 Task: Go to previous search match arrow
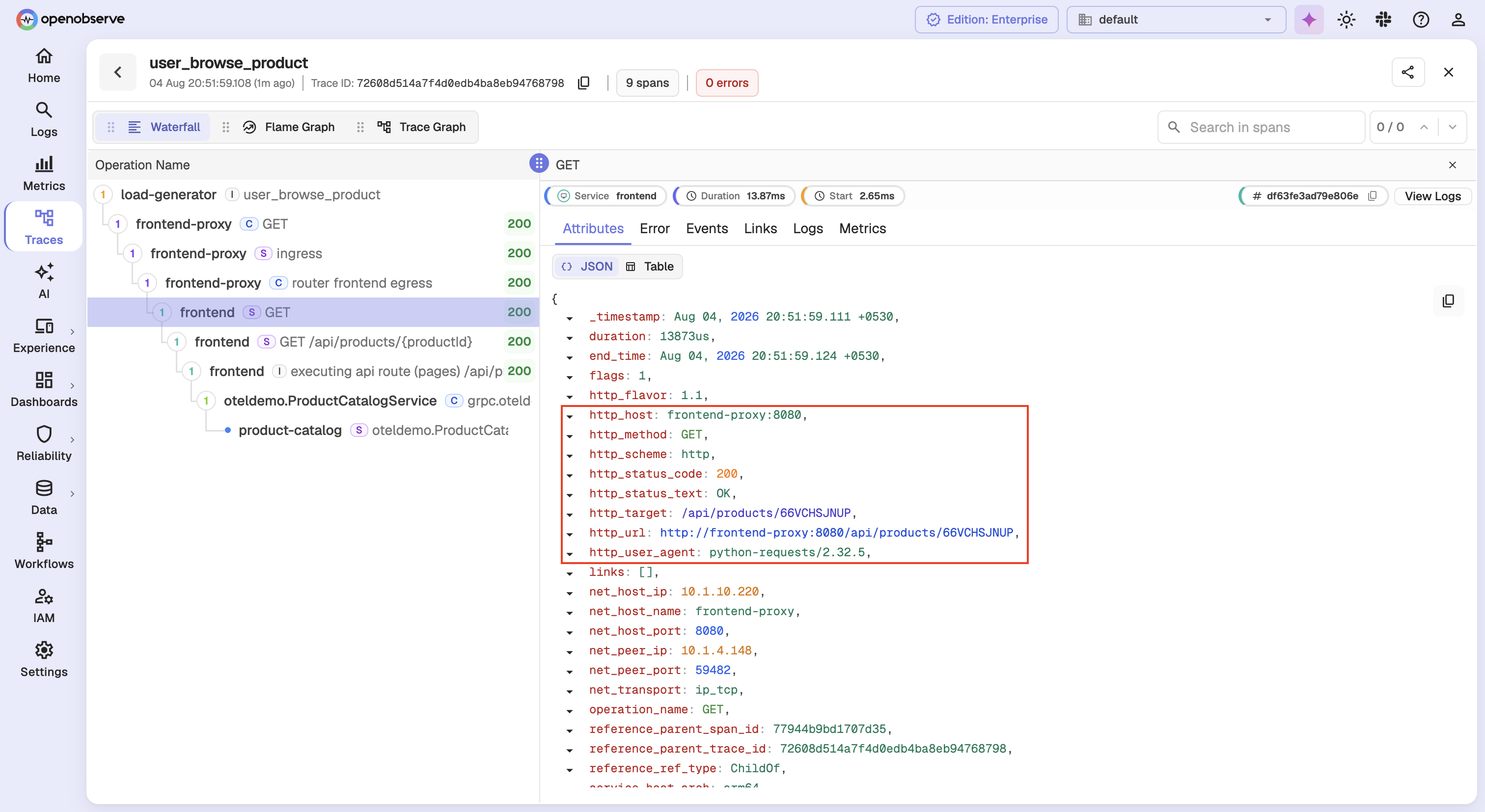(1424, 127)
